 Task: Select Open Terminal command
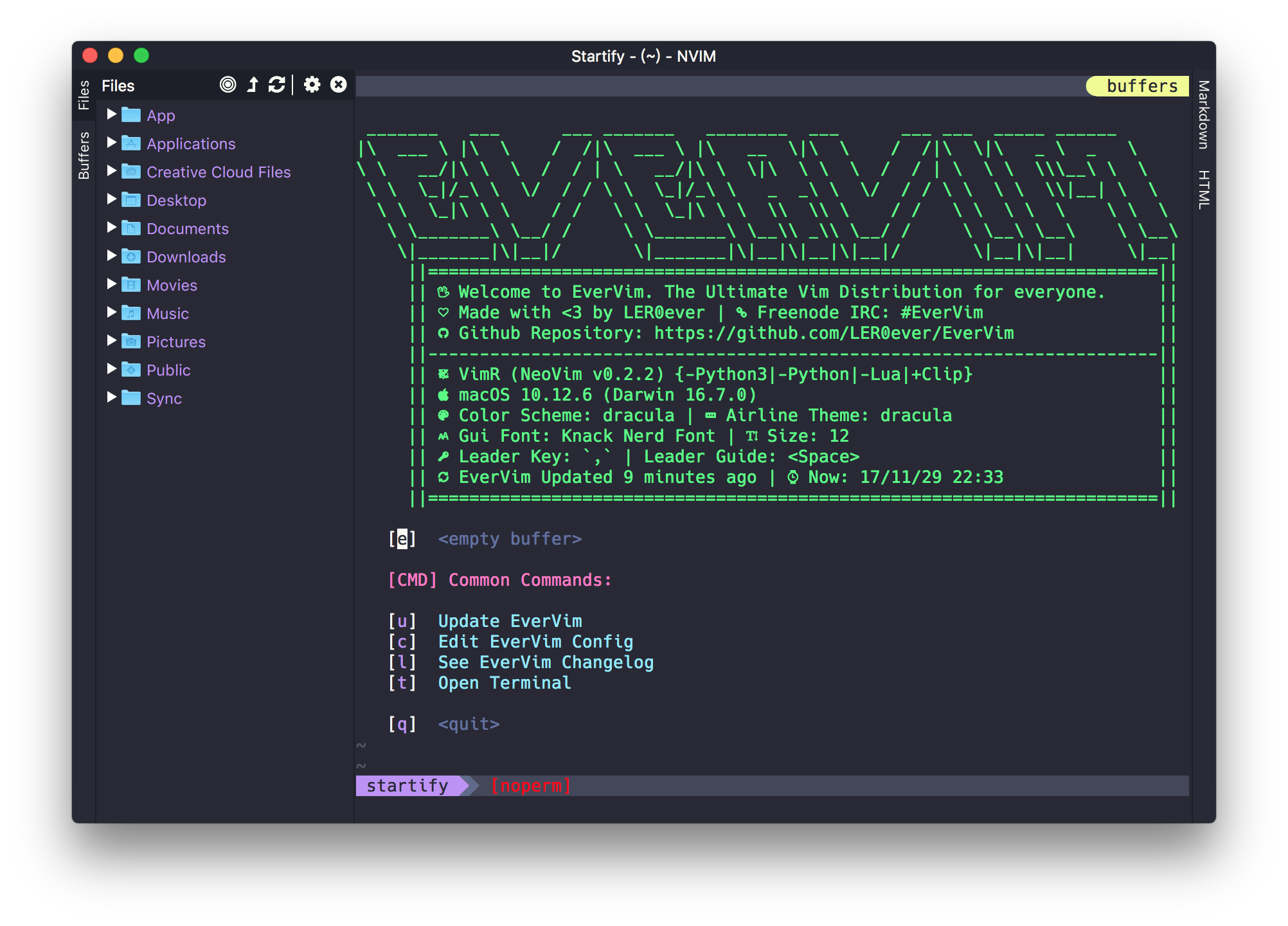[505, 683]
